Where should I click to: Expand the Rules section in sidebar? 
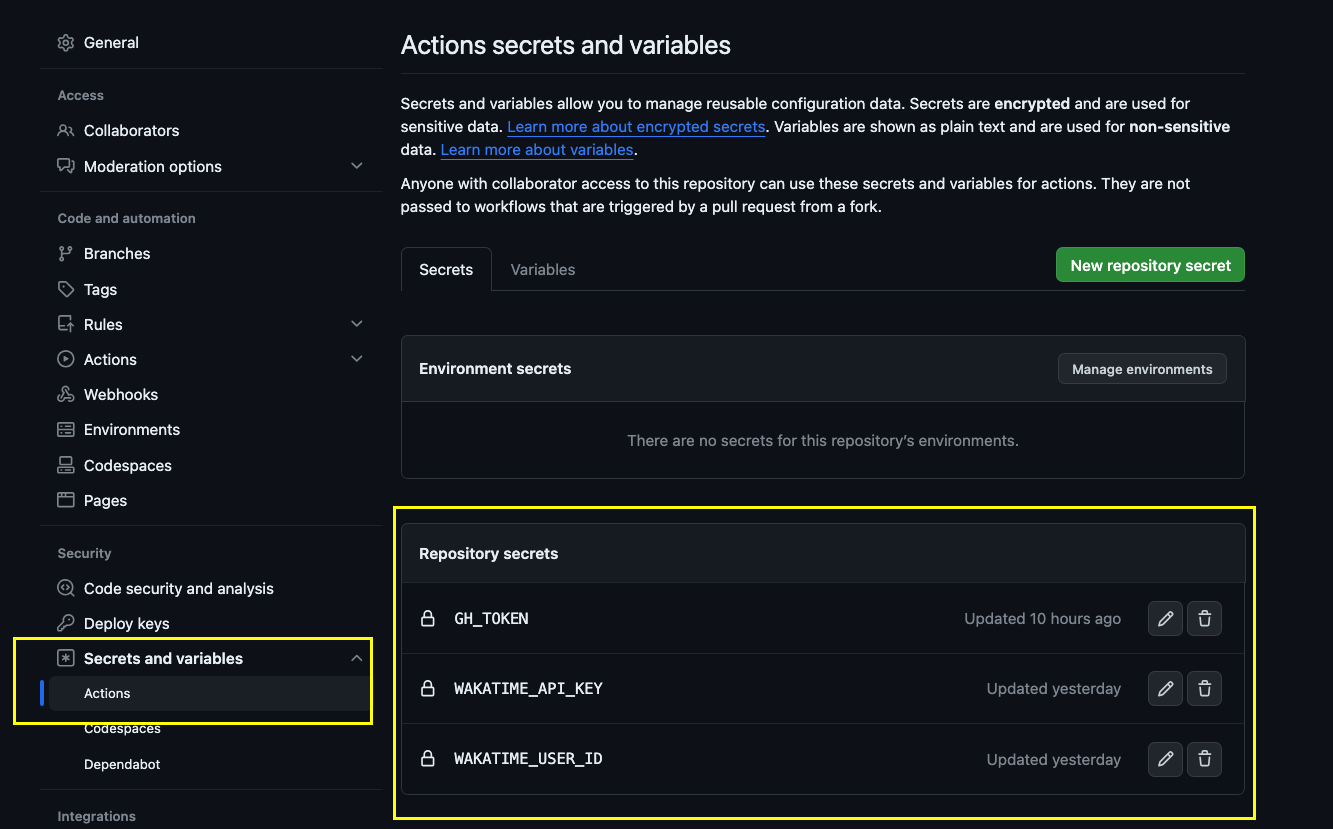357,323
